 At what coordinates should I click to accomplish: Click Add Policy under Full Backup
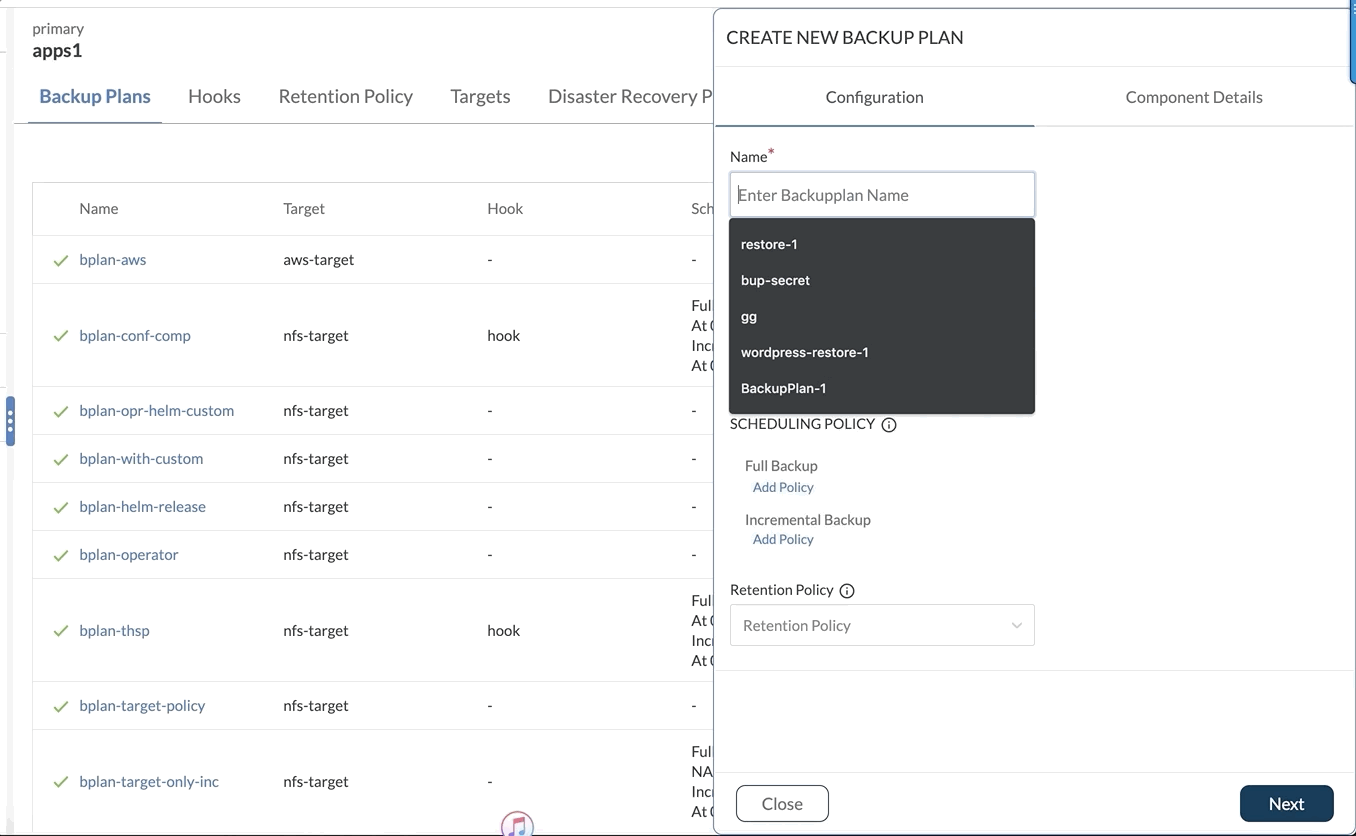783,487
